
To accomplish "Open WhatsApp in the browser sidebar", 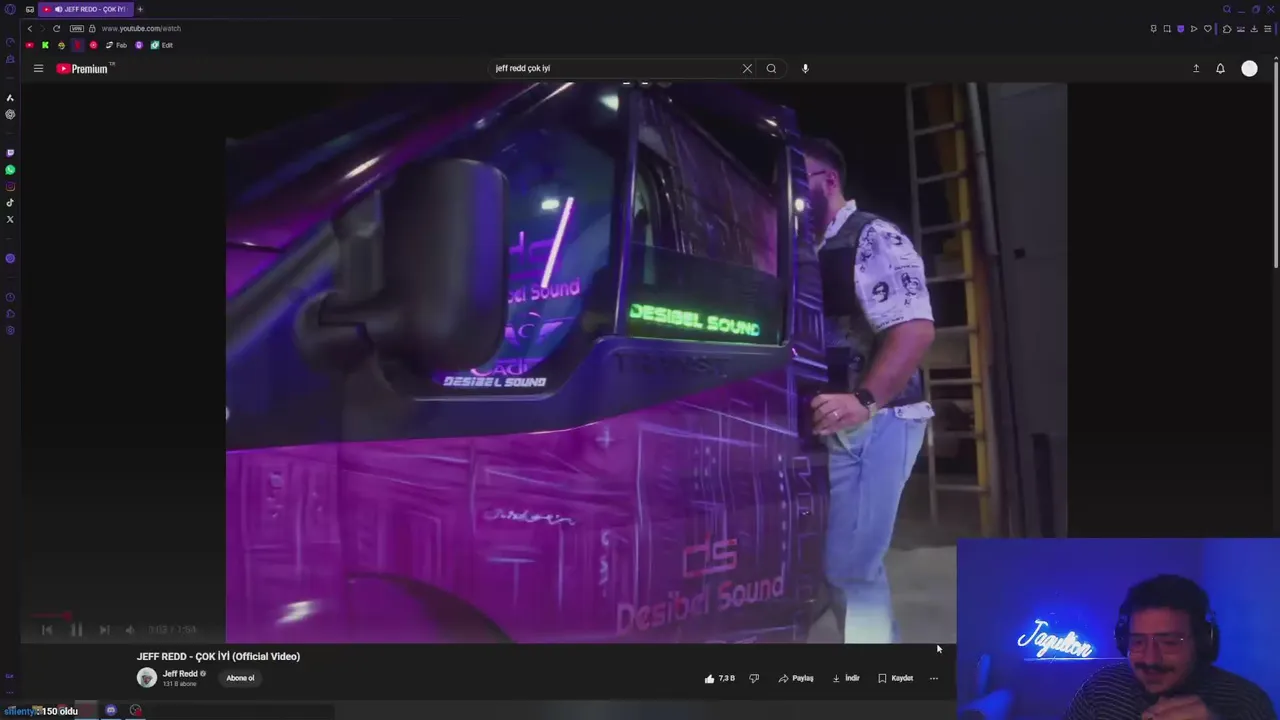I will click(x=10, y=170).
